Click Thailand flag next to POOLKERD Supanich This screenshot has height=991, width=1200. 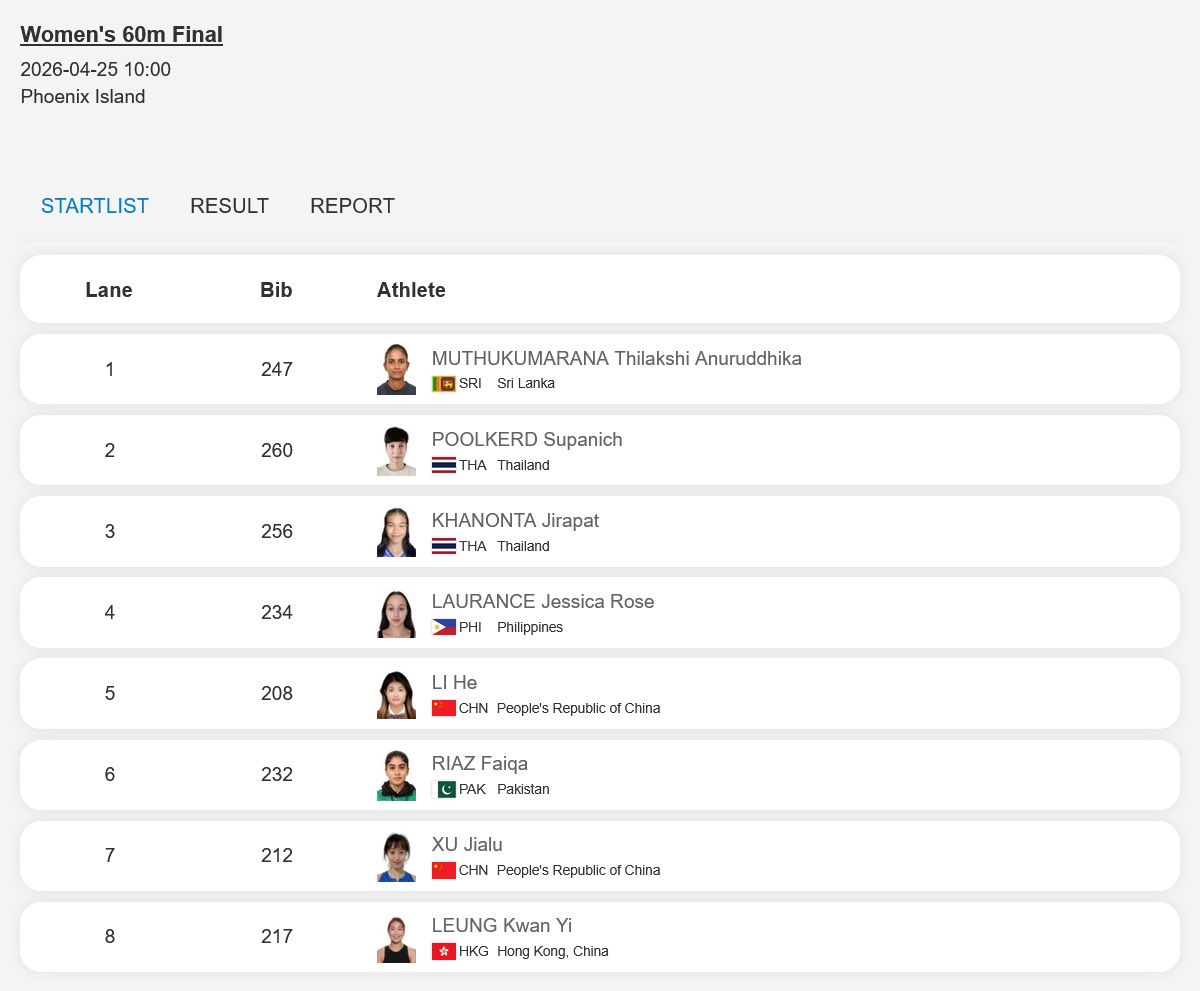click(x=443, y=465)
